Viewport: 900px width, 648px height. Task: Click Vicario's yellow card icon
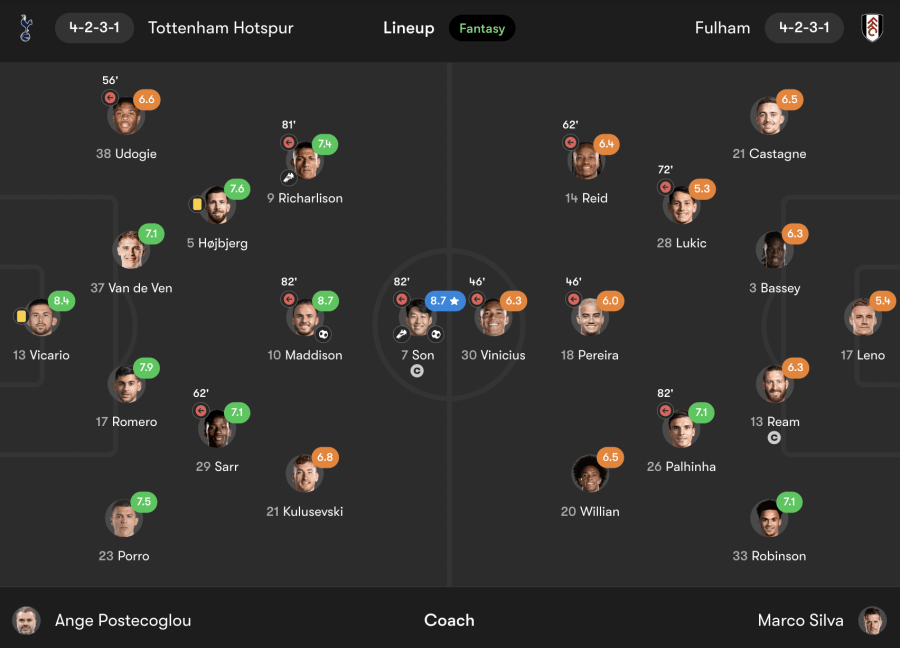(21, 316)
